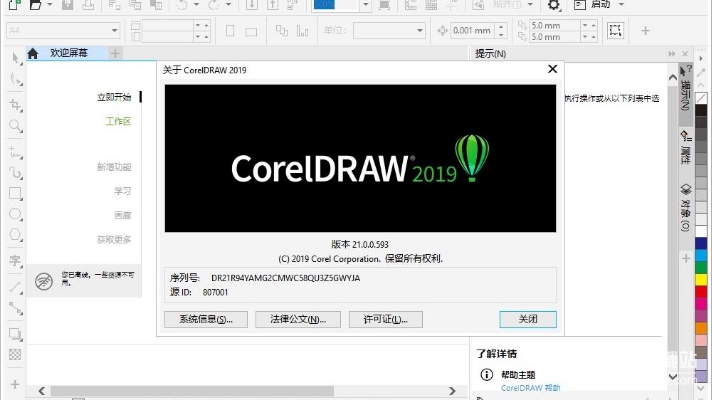Select the Ellipse tool
This screenshot has width=712, height=400.
[x=15, y=215]
